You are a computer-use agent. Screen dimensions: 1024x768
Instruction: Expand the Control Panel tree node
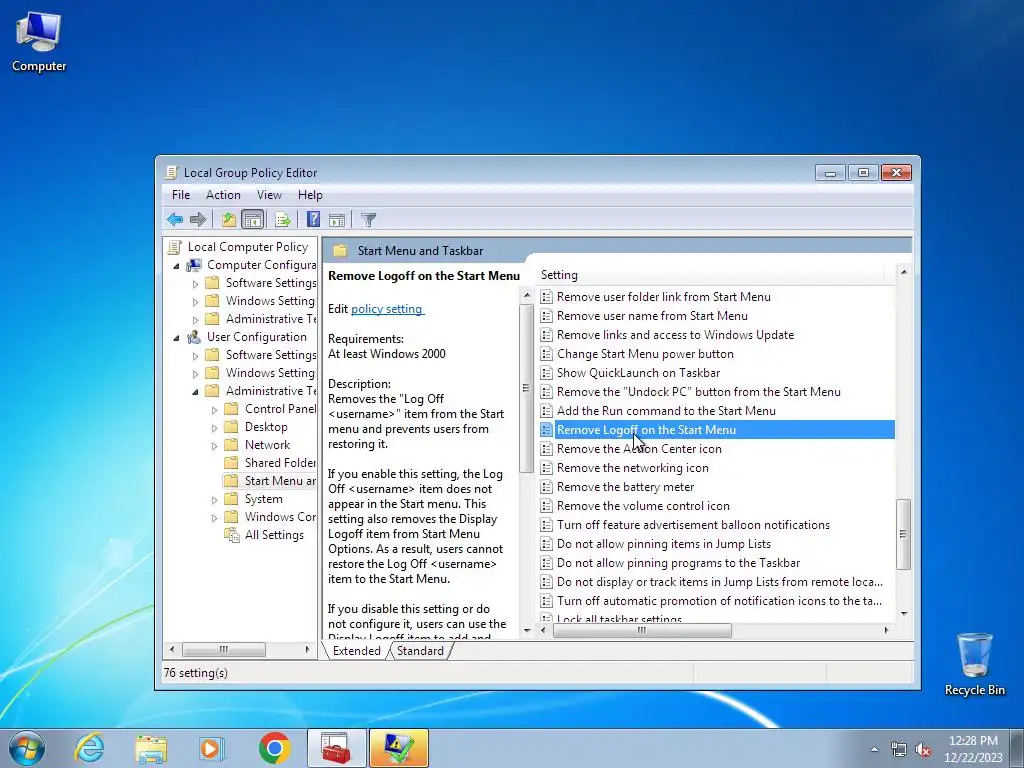coord(214,409)
